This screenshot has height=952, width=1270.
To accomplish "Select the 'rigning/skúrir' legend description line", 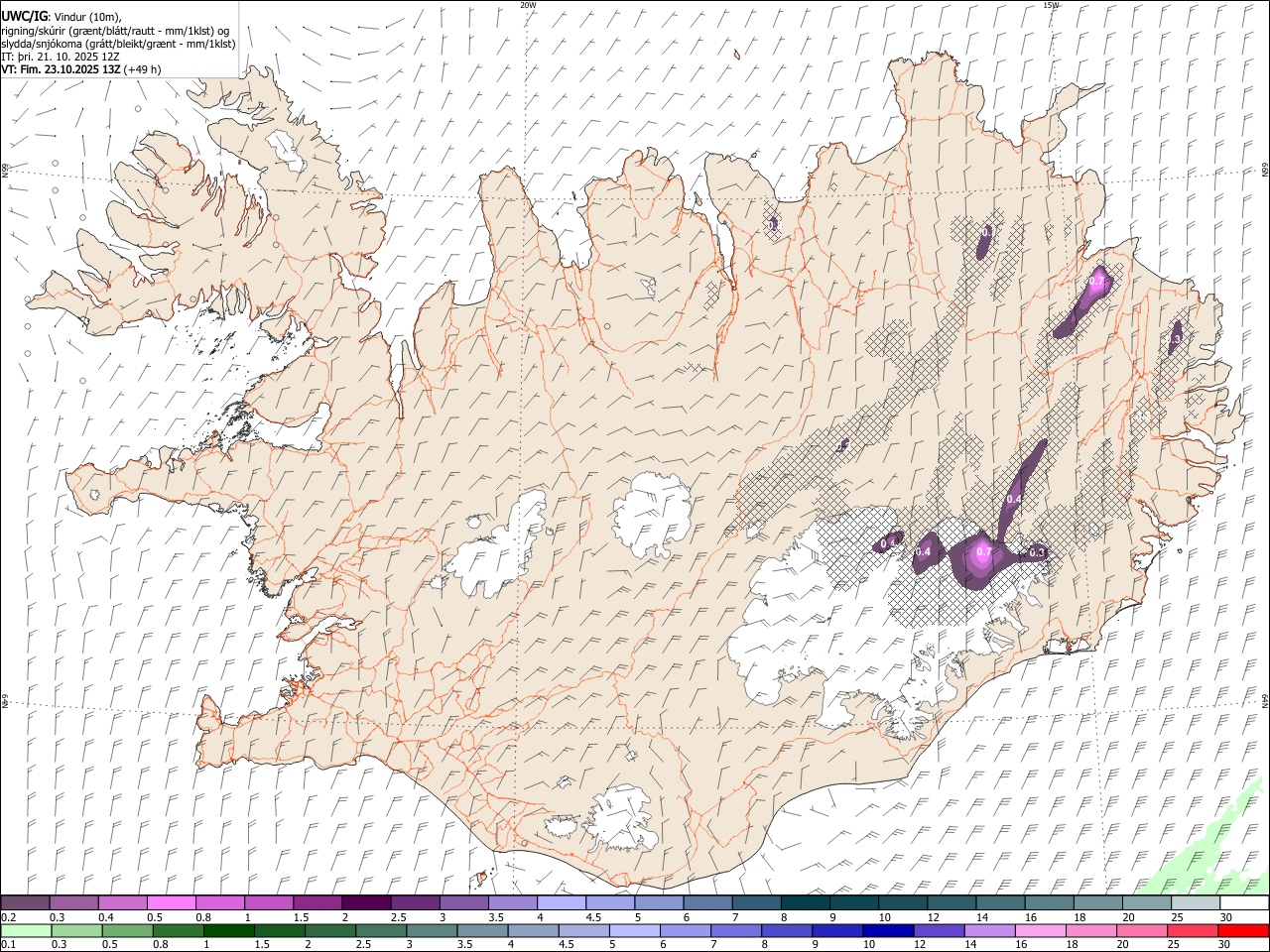I will pyautogui.click(x=115, y=31).
